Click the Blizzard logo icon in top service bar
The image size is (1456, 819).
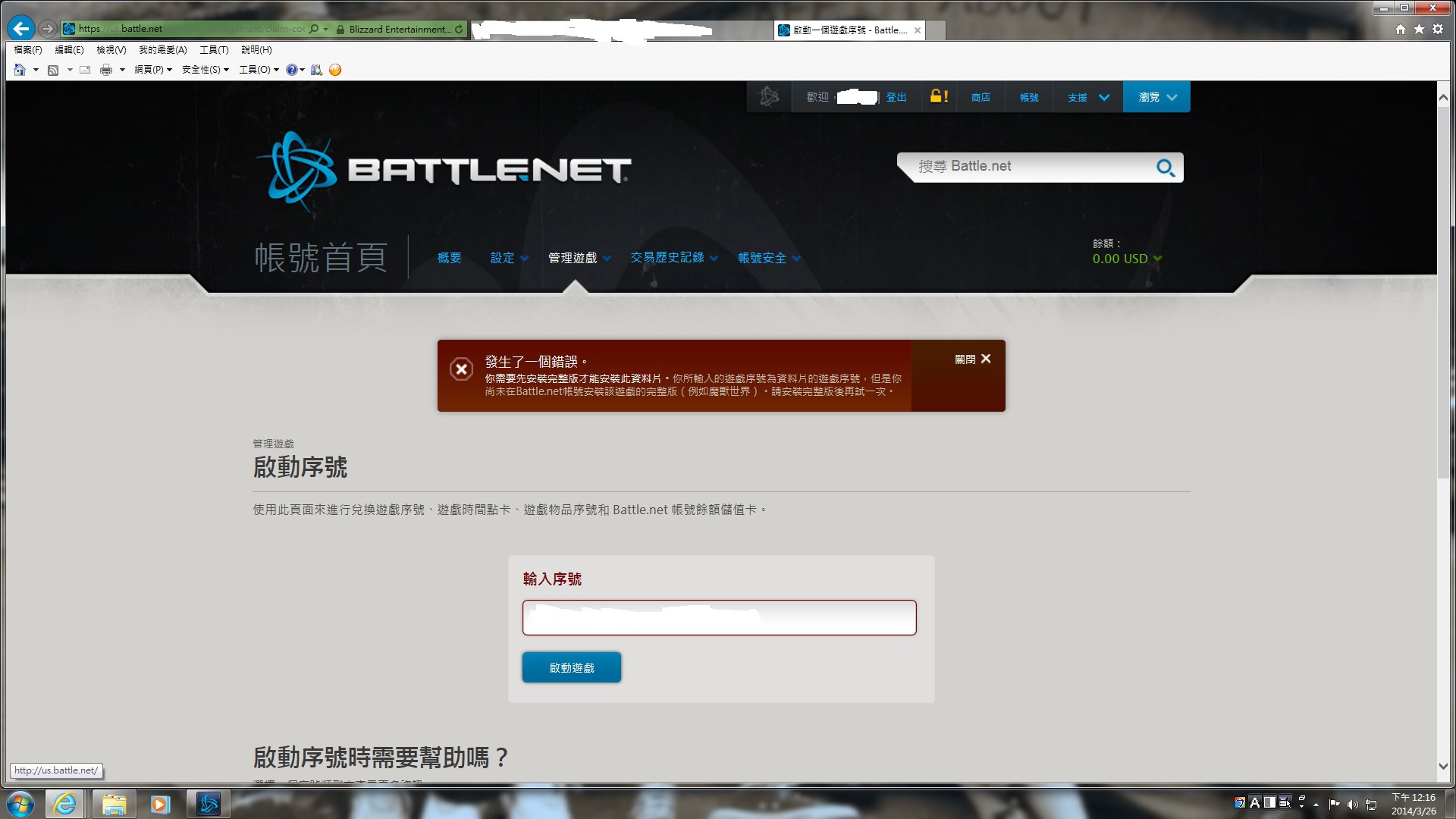click(769, 97)
